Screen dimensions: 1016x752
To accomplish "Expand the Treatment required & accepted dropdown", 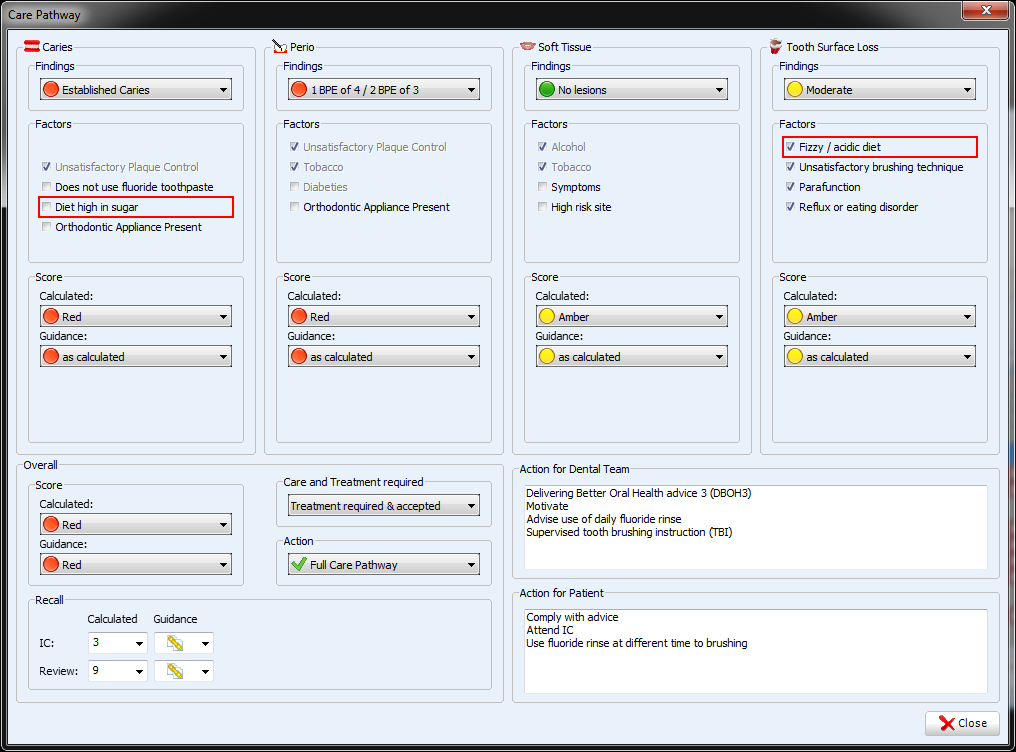I will 471,506.
